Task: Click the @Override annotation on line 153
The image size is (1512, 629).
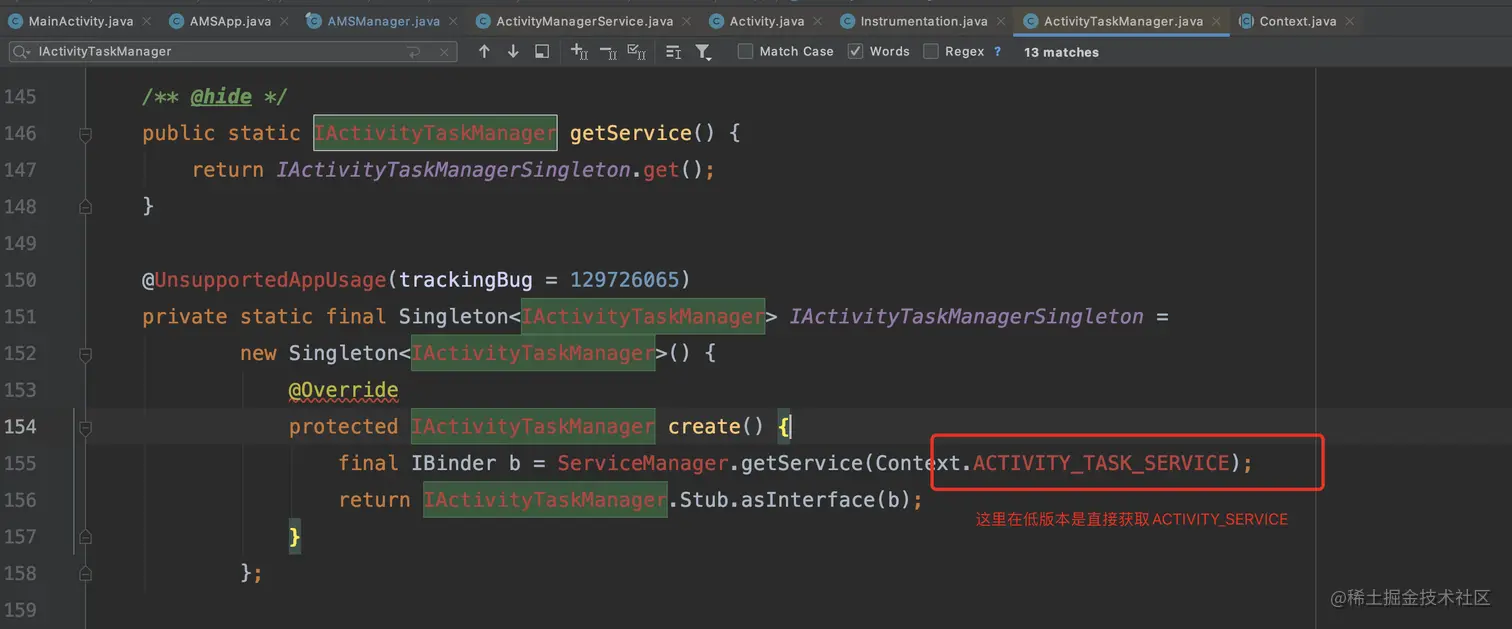Action: pos(344,390)
